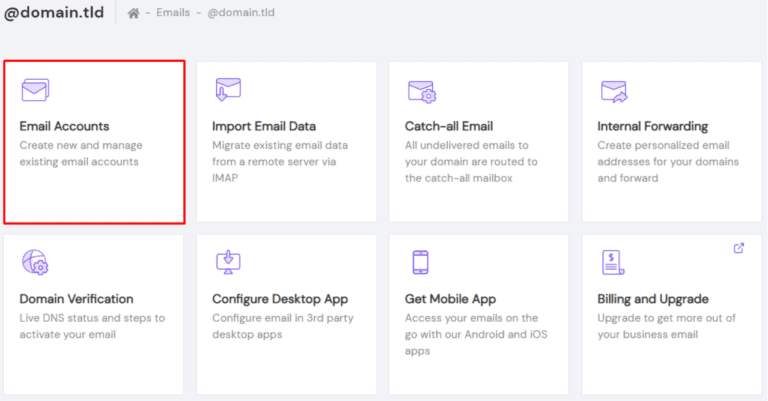
Task: Click the Billing and Upgrade invoice icon
Action: [x=613, y=262]
